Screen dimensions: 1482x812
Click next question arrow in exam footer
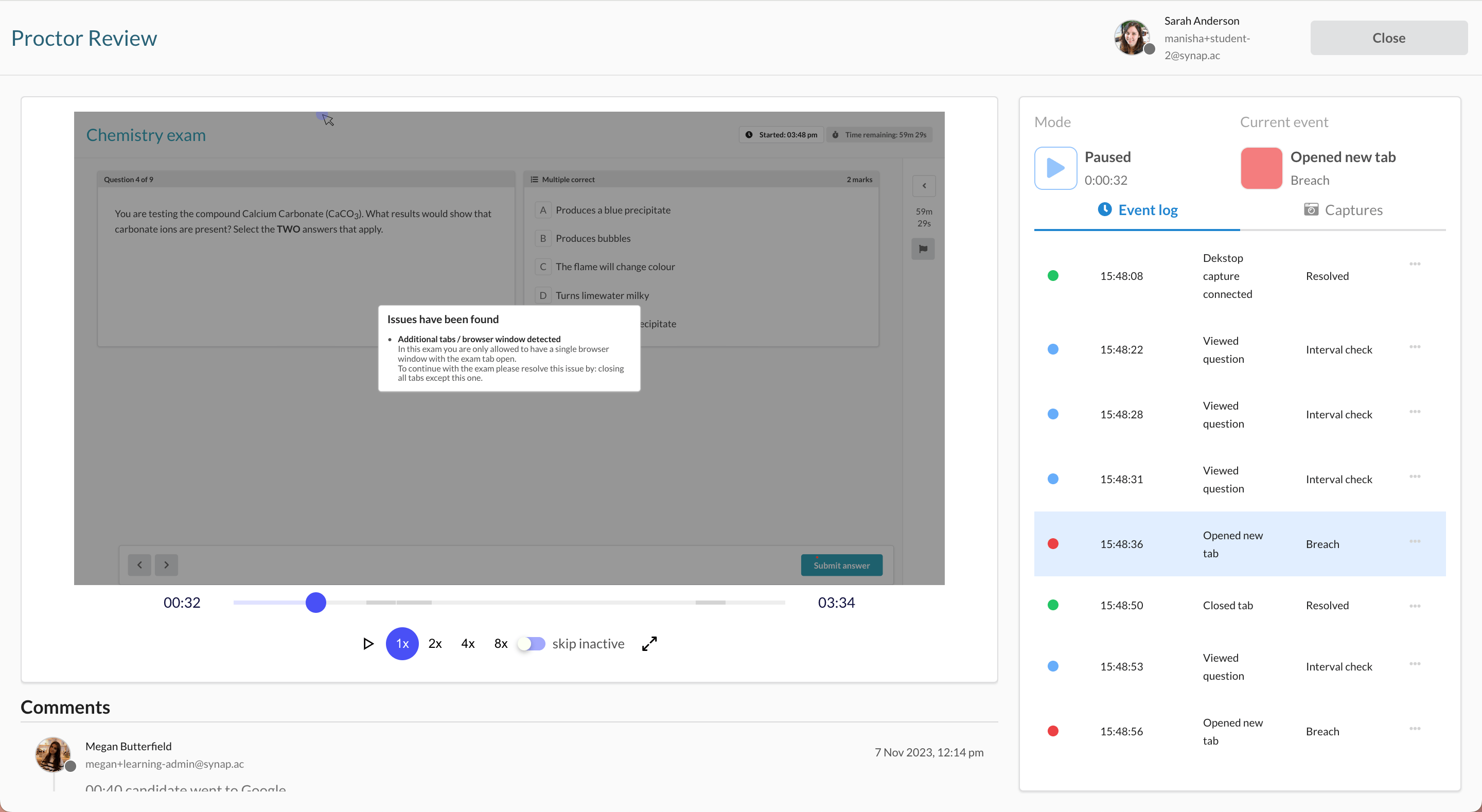(166, 564)
